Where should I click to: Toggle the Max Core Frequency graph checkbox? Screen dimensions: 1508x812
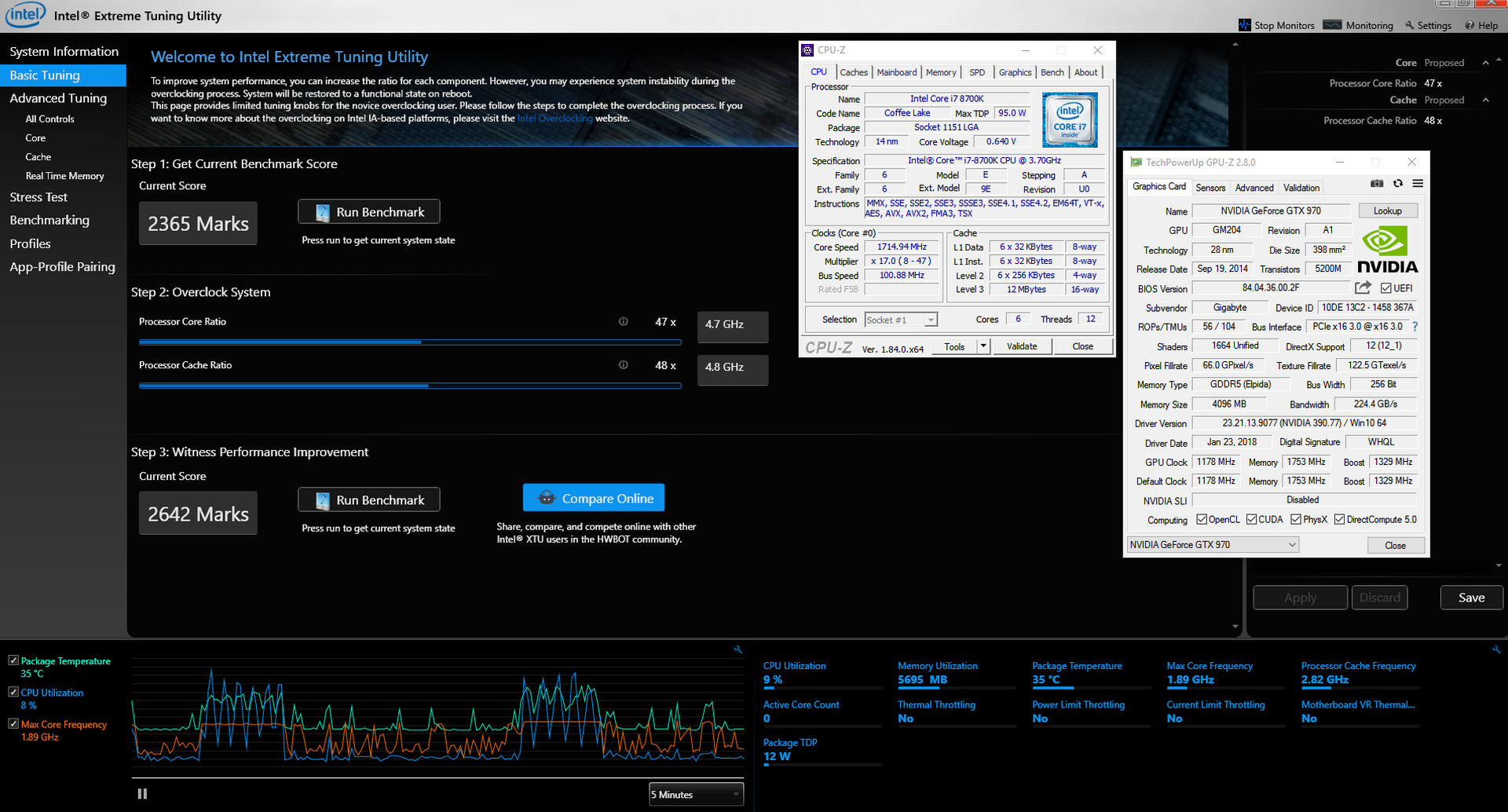click(13, 723)
